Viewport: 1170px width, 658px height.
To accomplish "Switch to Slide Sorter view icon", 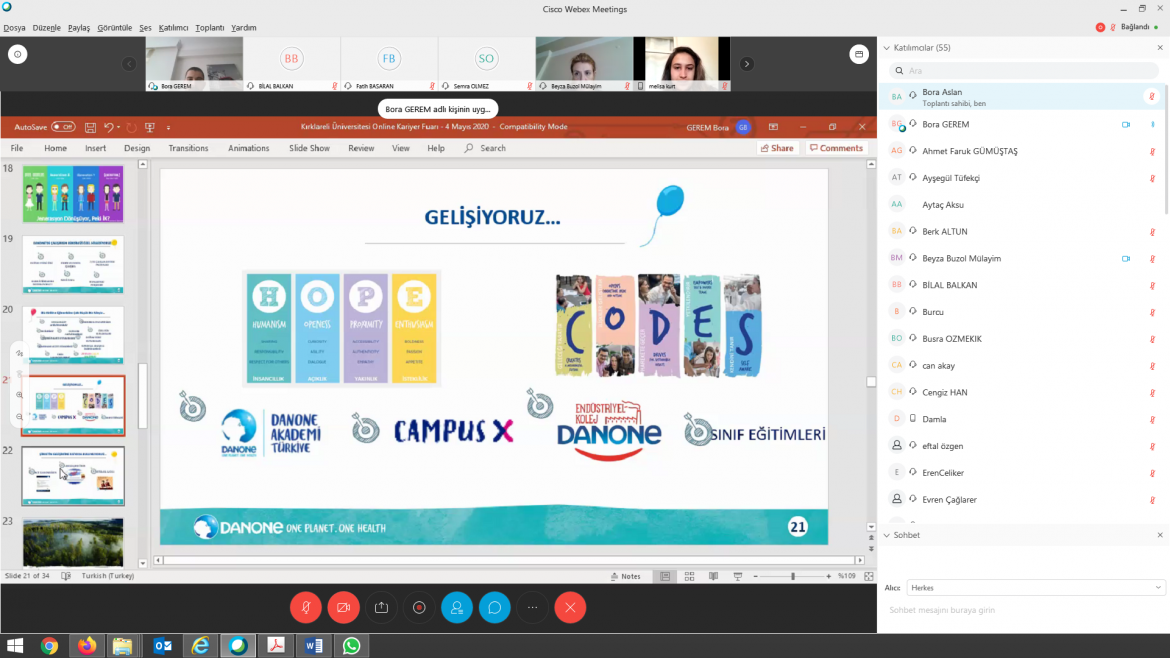I will (689, 576).
